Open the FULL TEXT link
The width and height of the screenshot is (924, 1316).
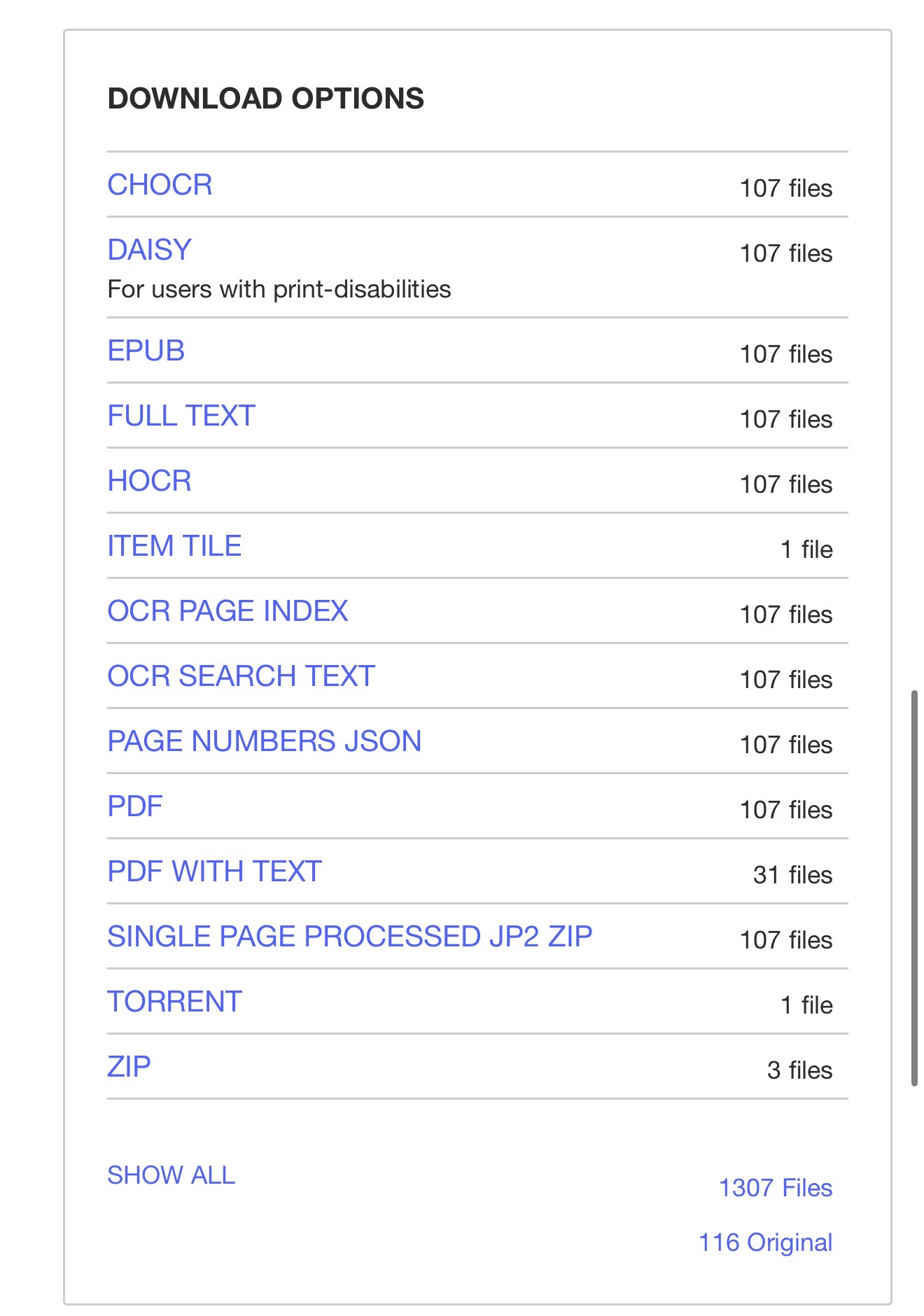tap(181, 416)
